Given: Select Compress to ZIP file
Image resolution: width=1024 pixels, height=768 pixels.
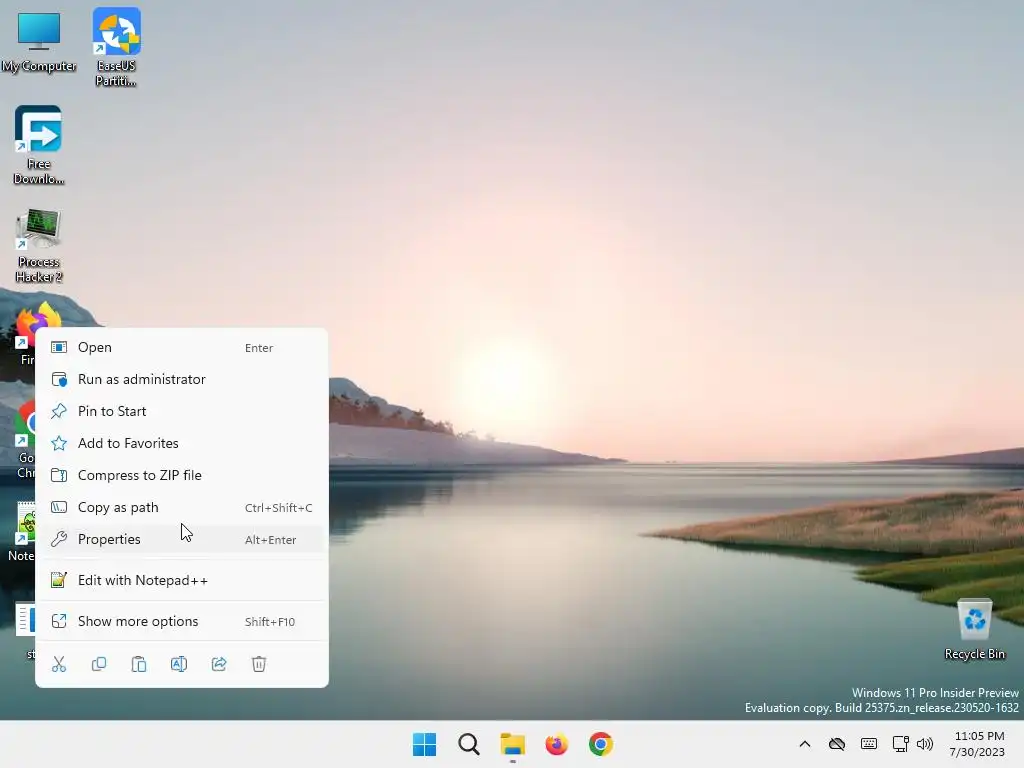Looking at the screenshot, I should [x=181, y=475].
